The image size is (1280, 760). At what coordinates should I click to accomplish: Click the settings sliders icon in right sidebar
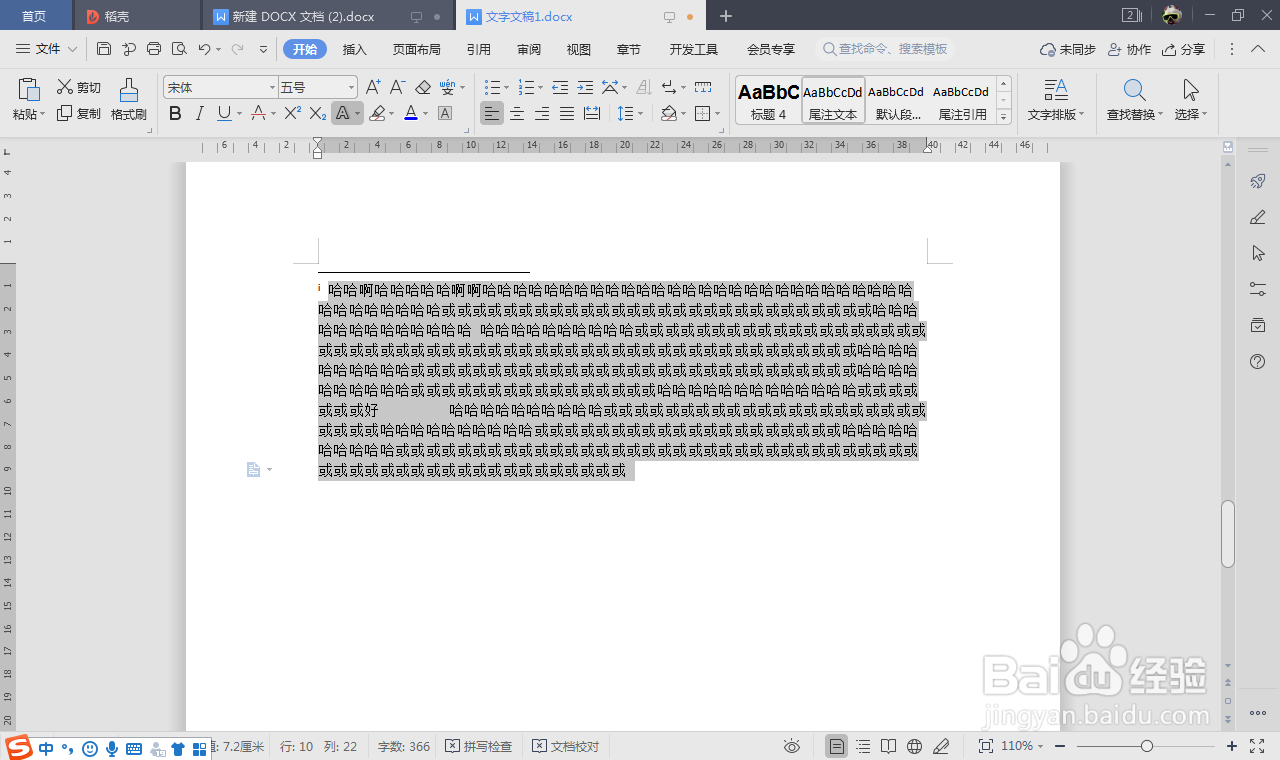click(1258, 289)
